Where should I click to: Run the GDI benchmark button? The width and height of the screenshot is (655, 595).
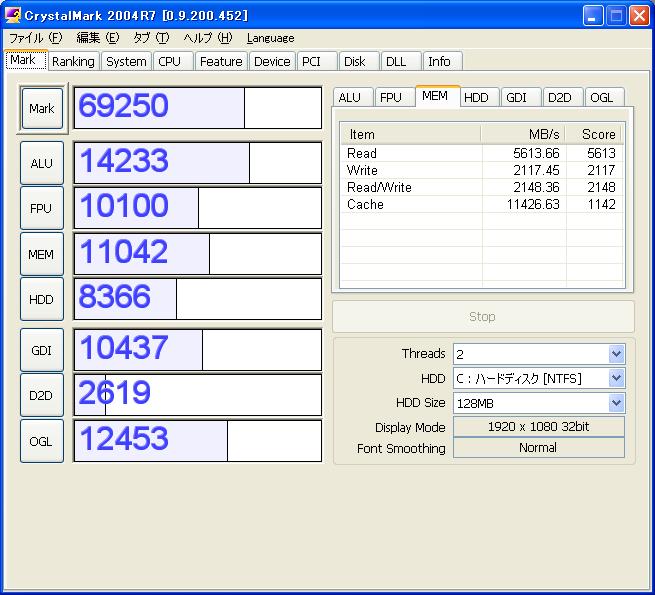point(42,350)
